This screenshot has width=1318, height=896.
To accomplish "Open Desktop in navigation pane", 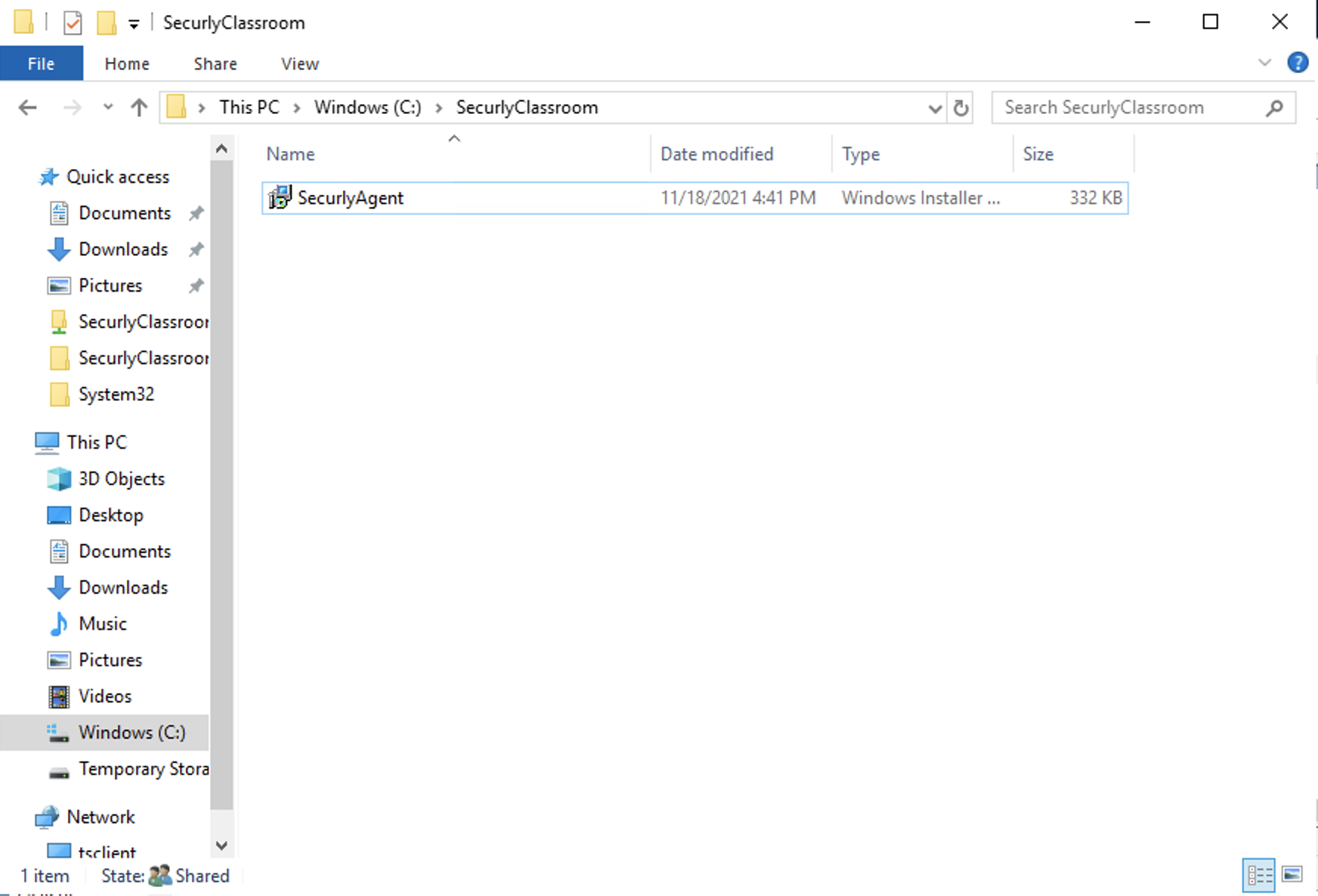I will coord(111,515).
